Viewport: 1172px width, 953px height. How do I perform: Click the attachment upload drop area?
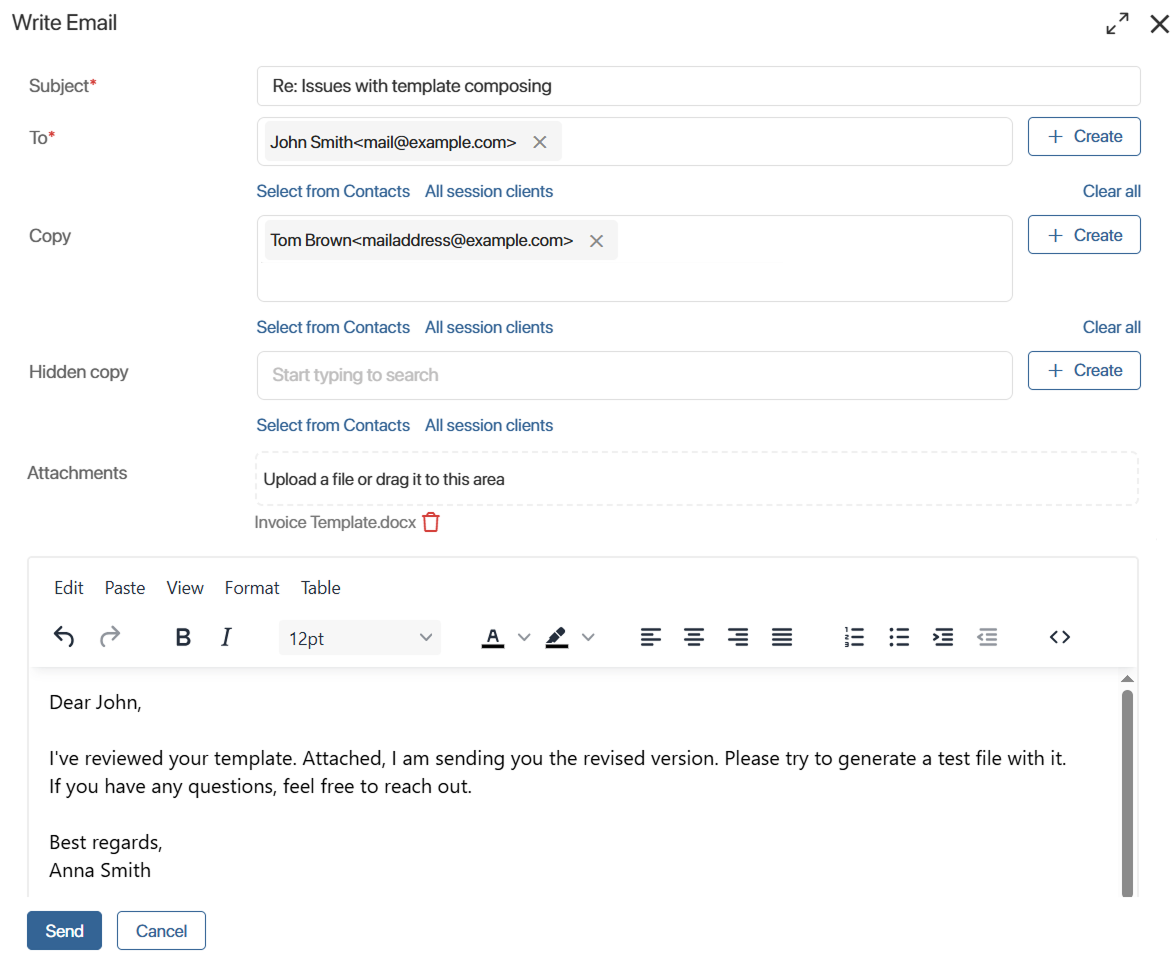697,479
